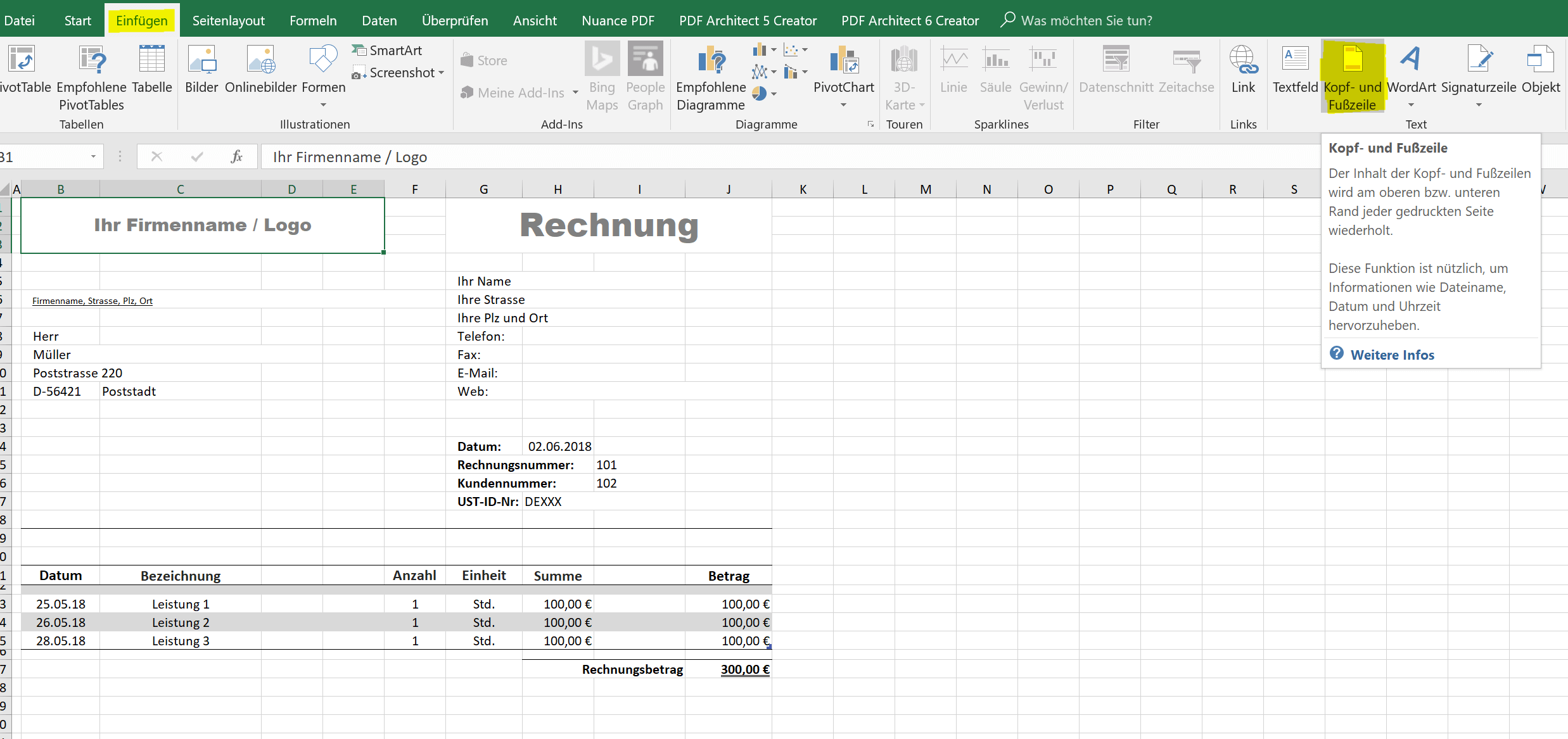Confirm the formula bar entry
Screen dimensions: 1568x739
point(197,156)
